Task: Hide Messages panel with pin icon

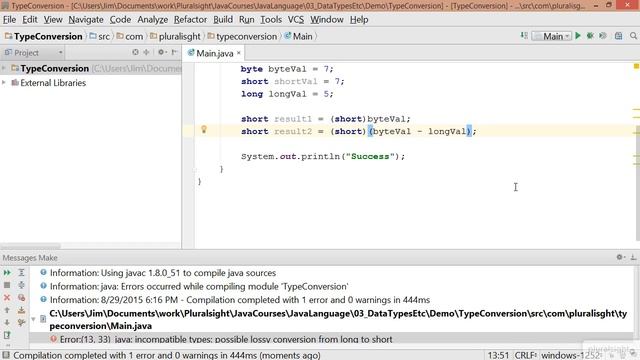Action: [x=633, y=257]
